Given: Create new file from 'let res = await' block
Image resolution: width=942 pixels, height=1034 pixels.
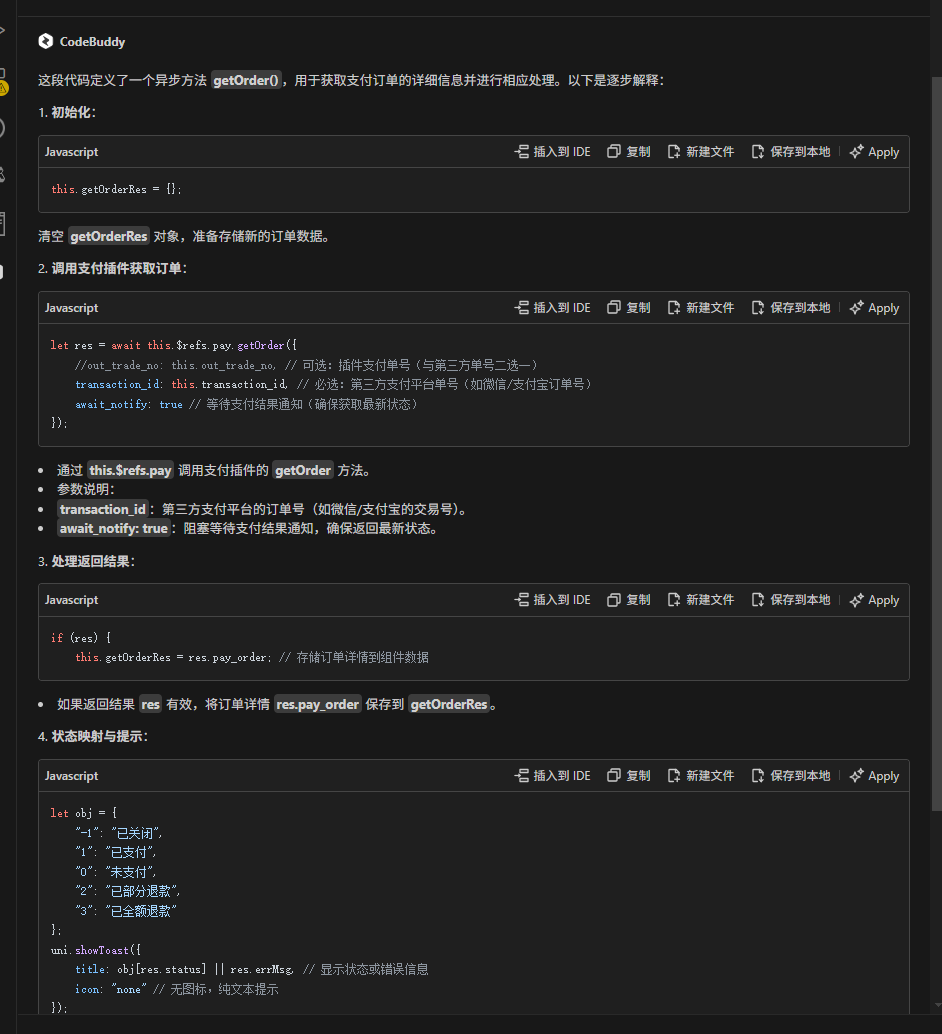Looking at the screenshot, I should point(701,307).
